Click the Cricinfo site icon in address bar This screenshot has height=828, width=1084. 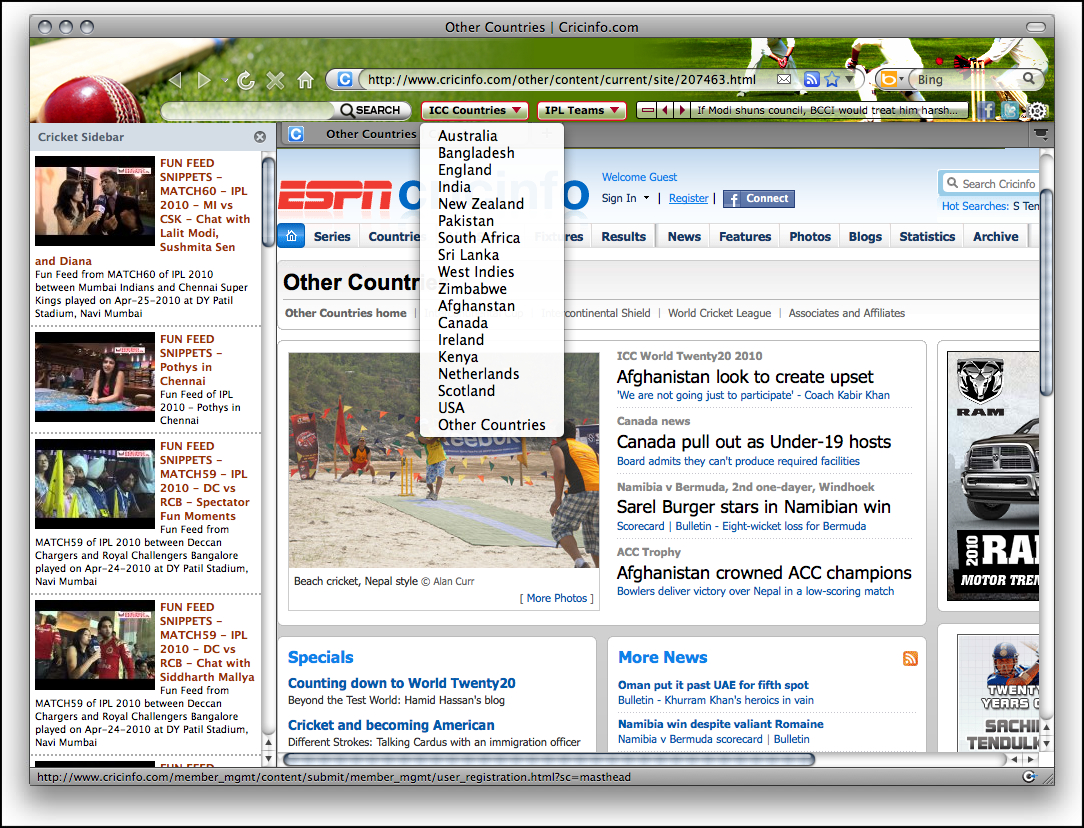344,79
